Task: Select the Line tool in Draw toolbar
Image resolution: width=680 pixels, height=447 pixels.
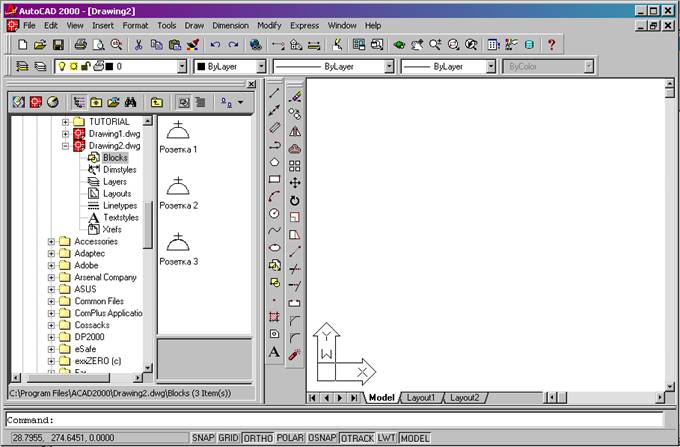Action: [274, 93]
